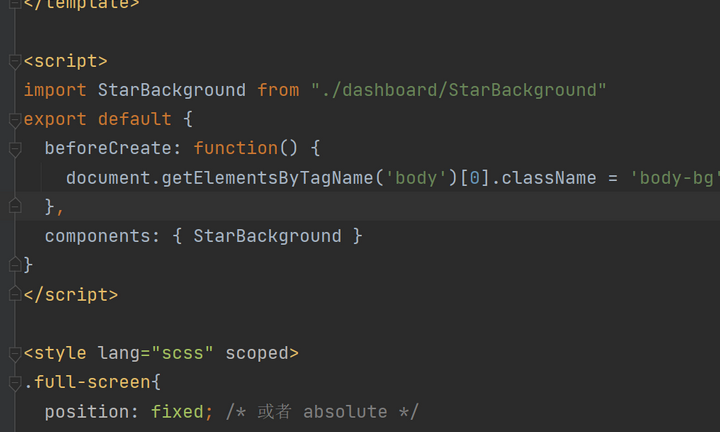The width and height of the screenshot is (720, 432).
Task: Click StarBackground inside components object
Action: 267,236
